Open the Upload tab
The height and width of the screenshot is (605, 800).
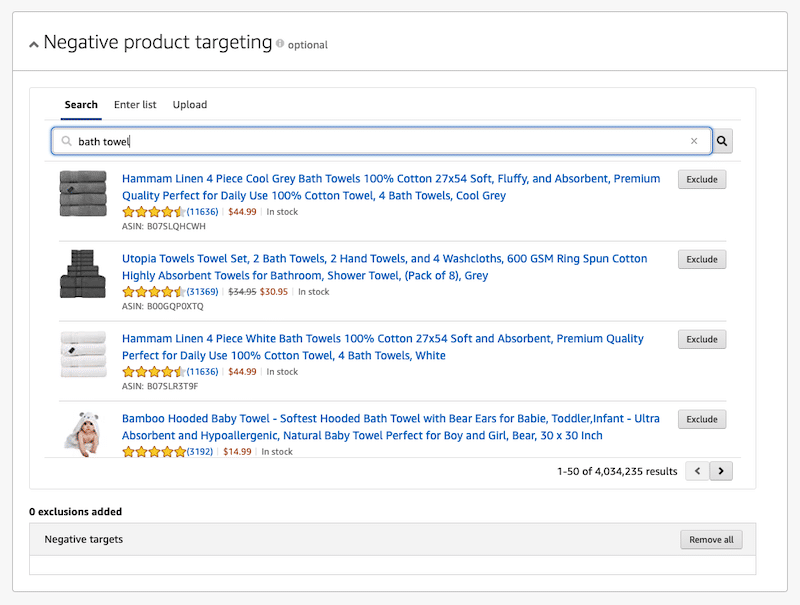coord(190,105)
